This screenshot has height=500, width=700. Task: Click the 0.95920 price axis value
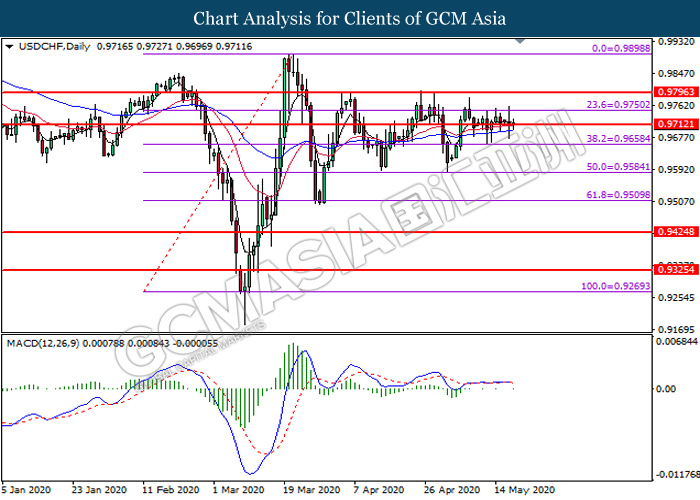coord(676,170)
